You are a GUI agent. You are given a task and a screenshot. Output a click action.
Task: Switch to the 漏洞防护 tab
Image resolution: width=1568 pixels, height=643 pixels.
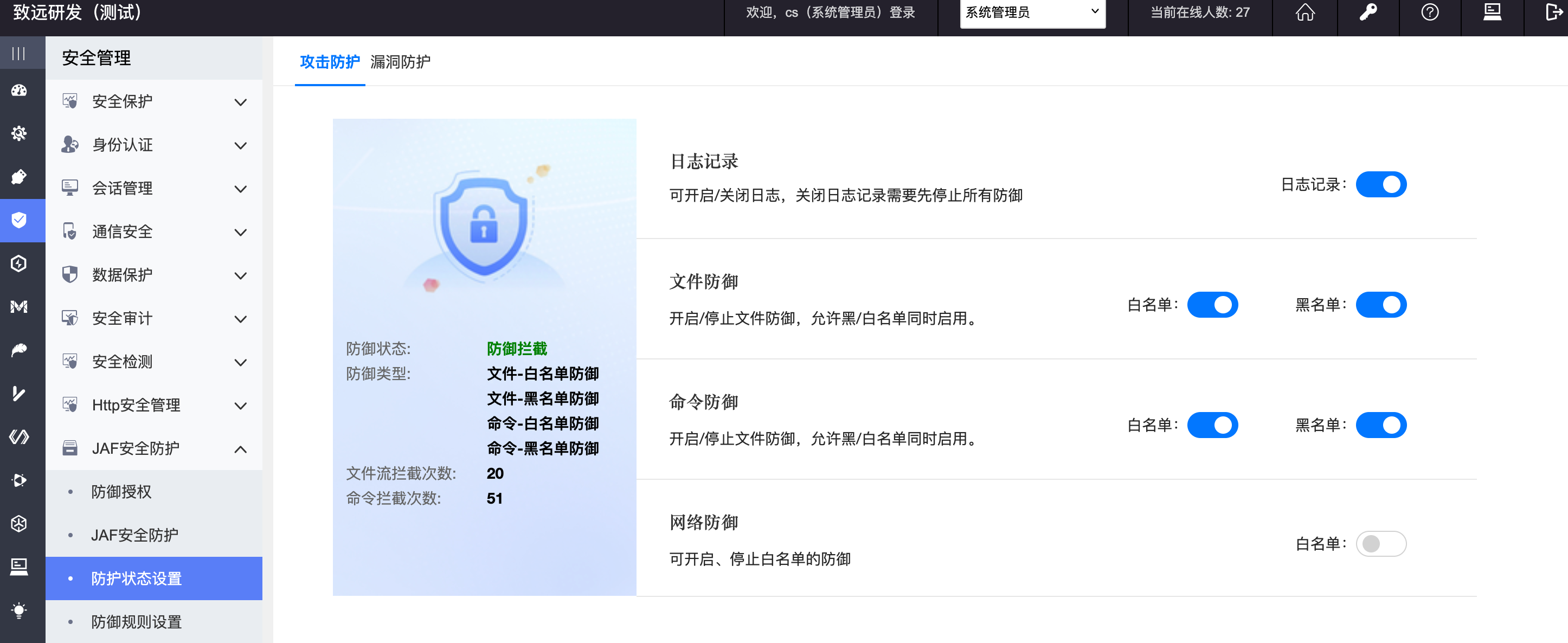(x=400, y=62)
